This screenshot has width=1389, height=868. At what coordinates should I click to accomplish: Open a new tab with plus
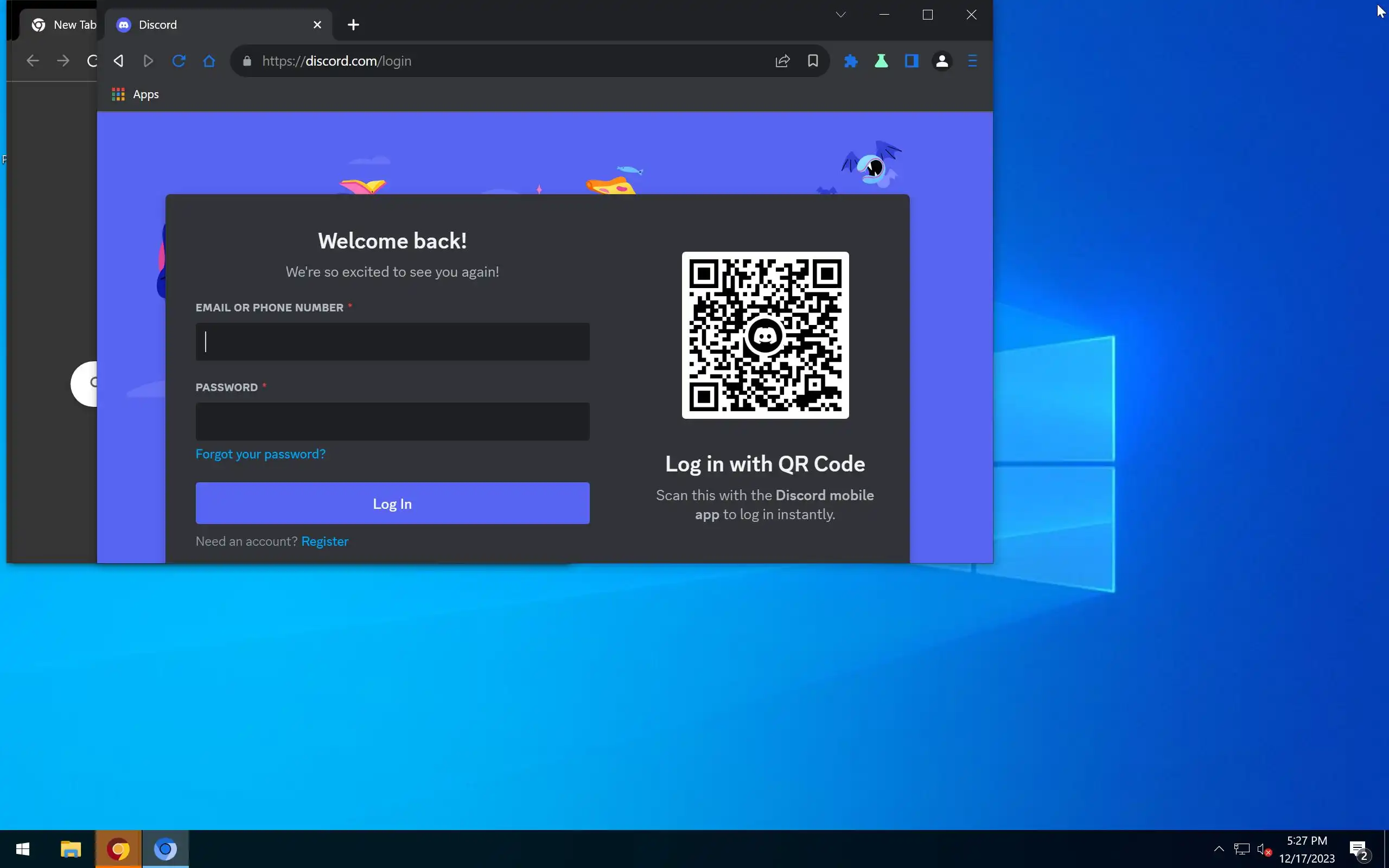[354, 25]
